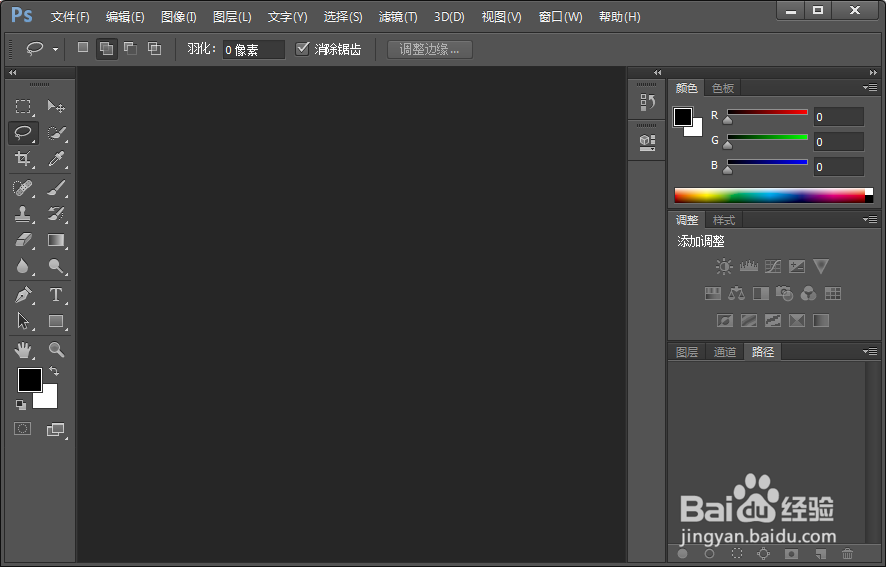Screen dimensions: 886x567
Task: Switch to the 图层 tab
Action: [687, 352]
